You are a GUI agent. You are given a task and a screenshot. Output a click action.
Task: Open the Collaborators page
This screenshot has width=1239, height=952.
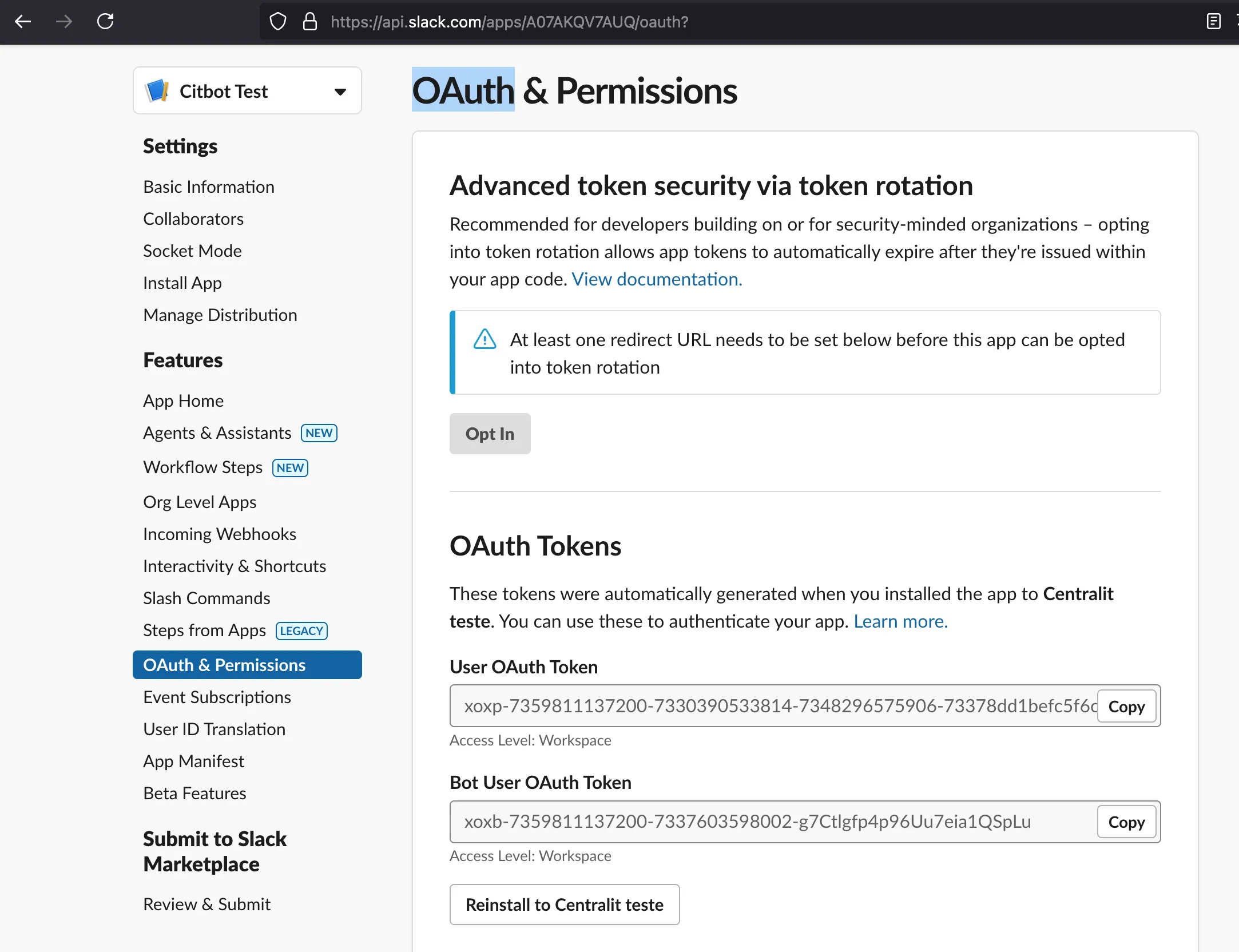(x=193, y=219)
